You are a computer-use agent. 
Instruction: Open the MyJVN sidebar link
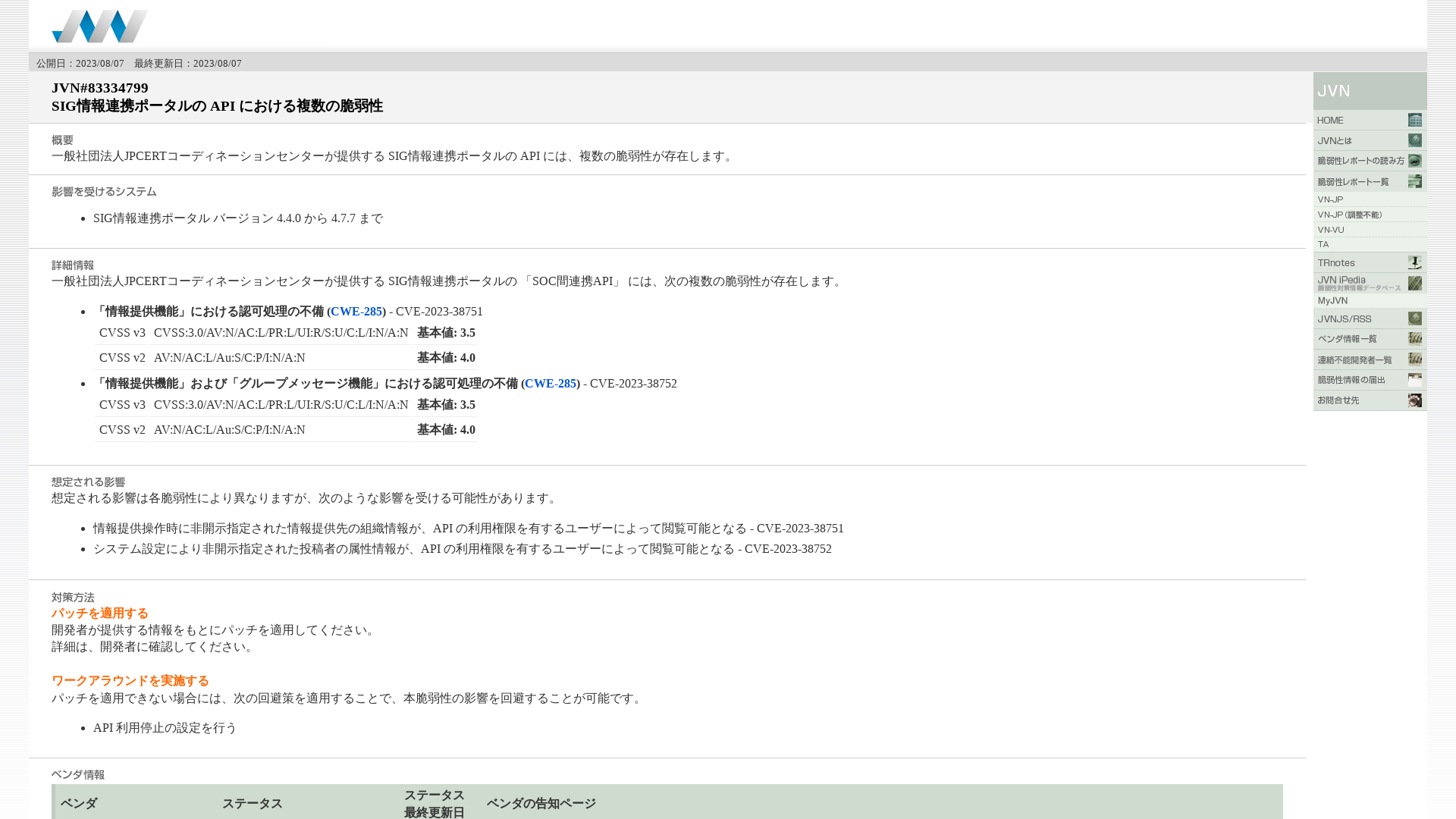(x=1370, y=301)
